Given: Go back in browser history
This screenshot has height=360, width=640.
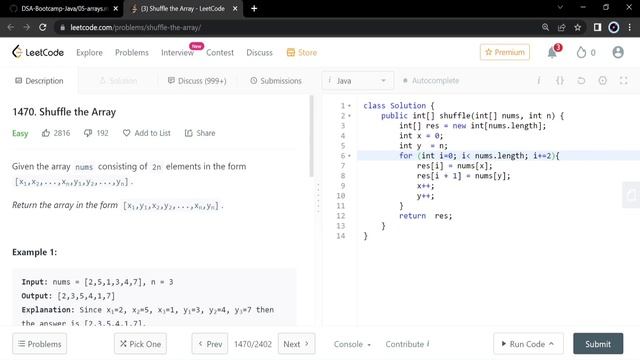Looking at the screenshot, I should 11,27.
